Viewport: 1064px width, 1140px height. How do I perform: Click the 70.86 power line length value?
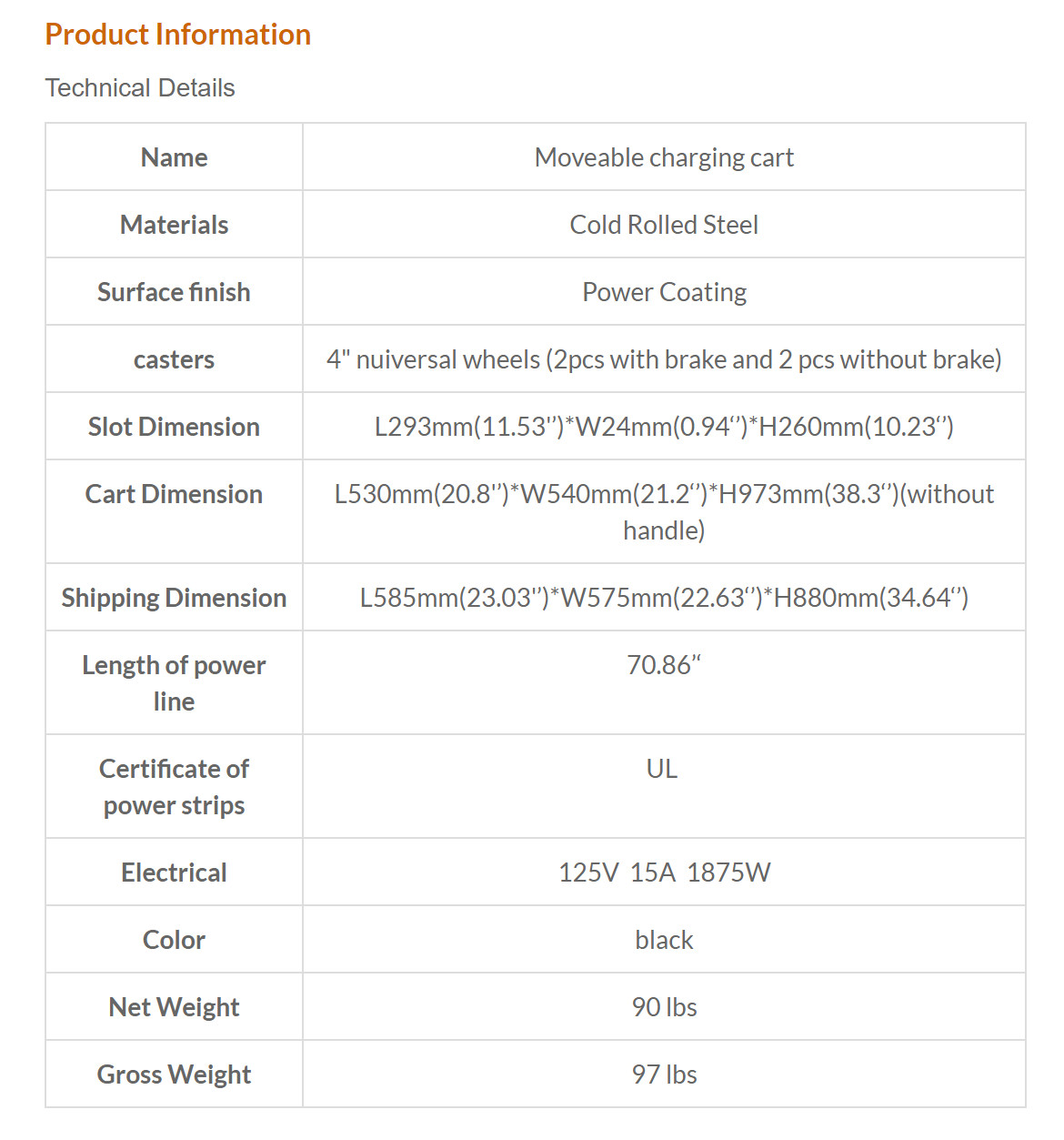coord(664,665)
